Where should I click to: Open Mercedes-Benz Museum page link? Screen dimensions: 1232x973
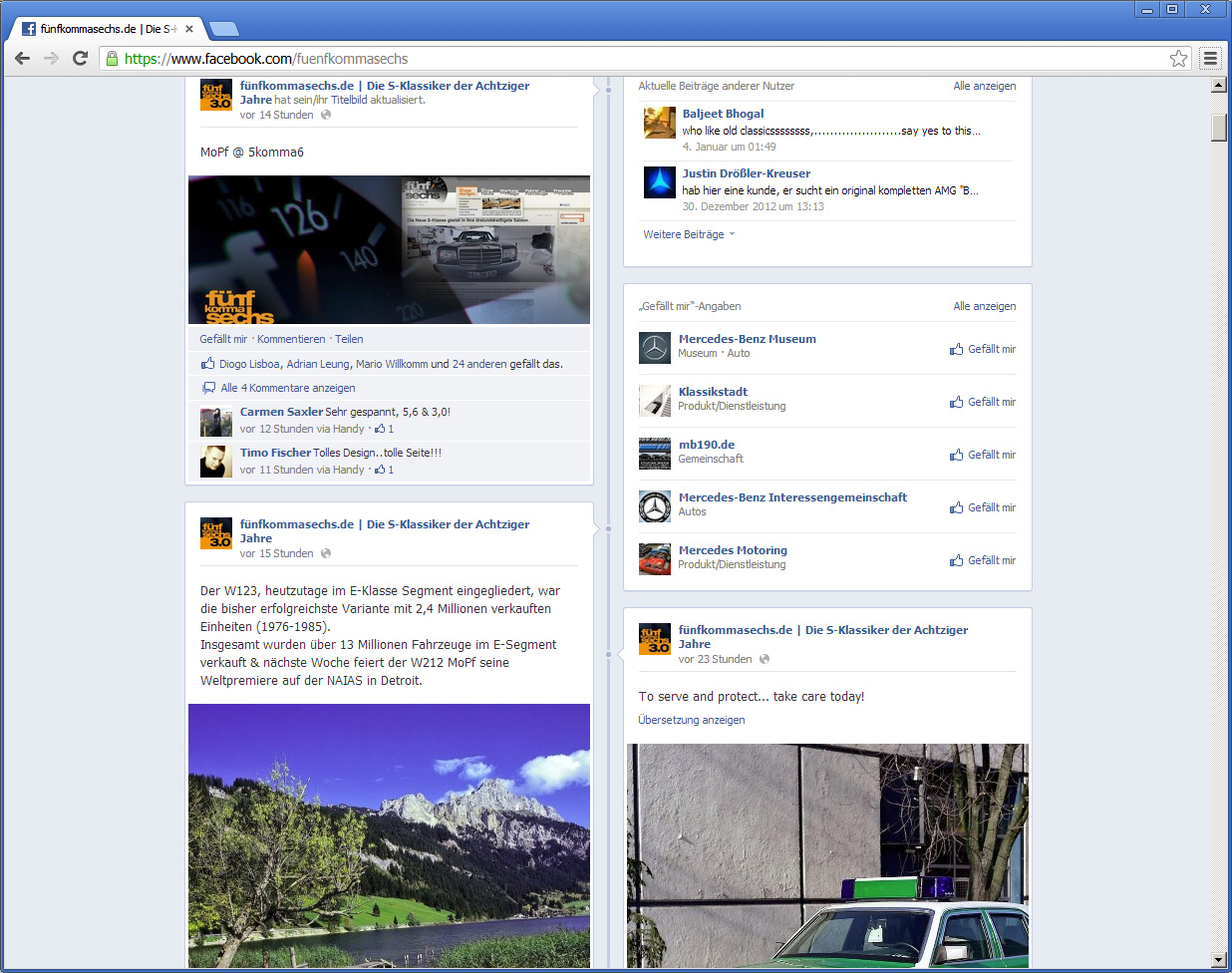[748, 339]
